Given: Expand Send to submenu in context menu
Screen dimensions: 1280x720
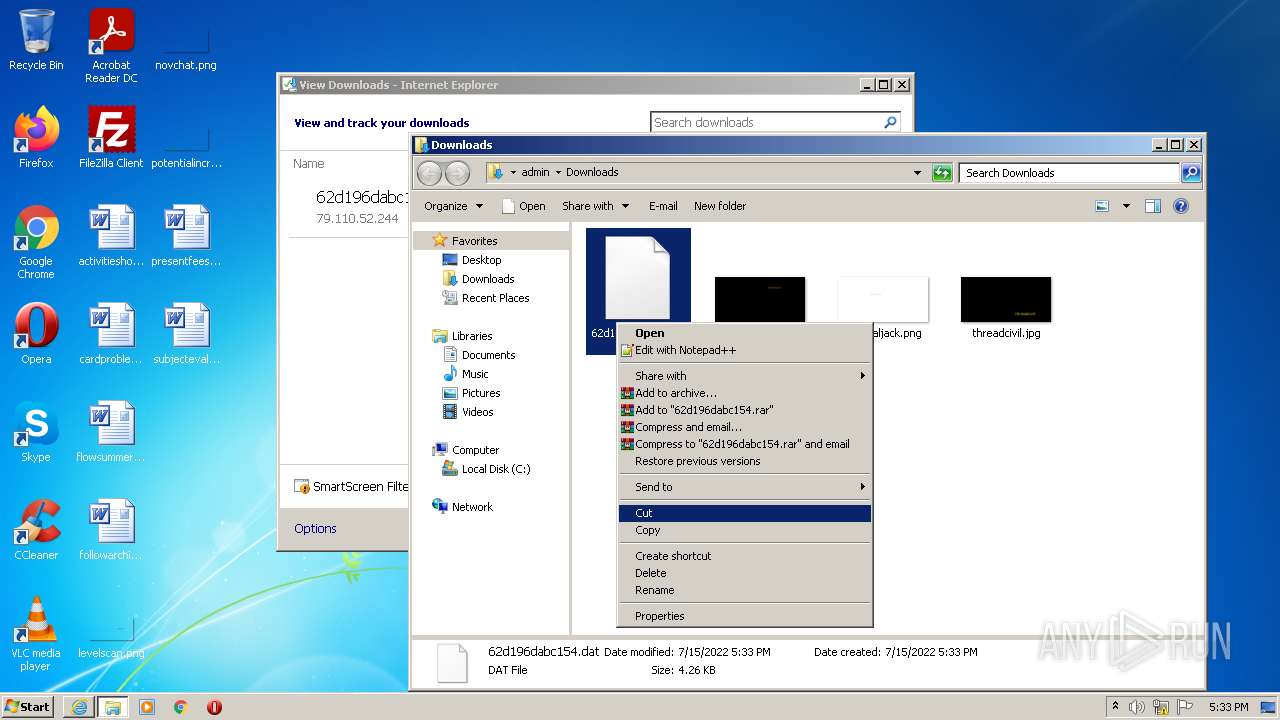Looking at the screenshot, I should (x=745, y=487).
